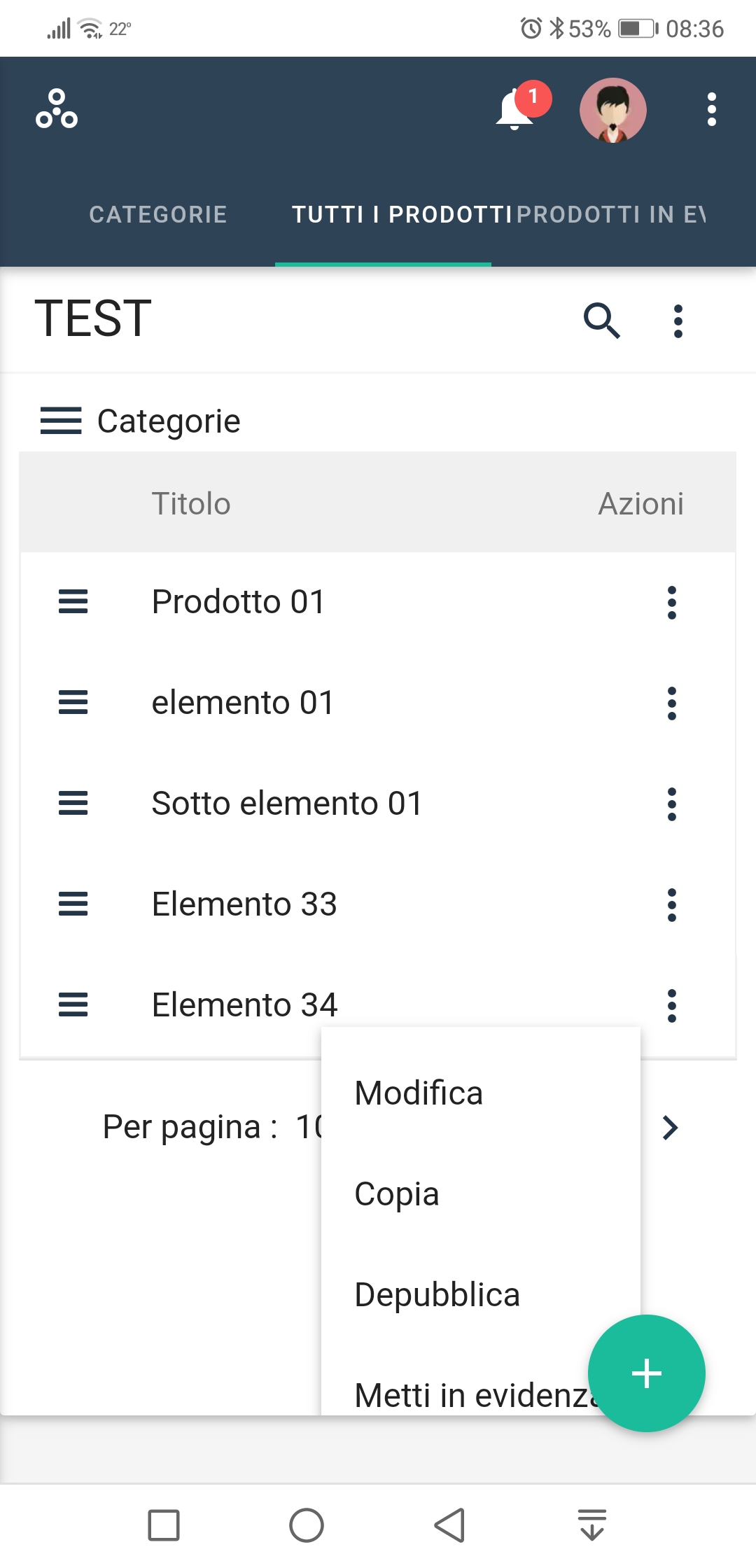Select Modifica from the context menu
This screenshot has height=1568, width=756.
click(419, 1093)
